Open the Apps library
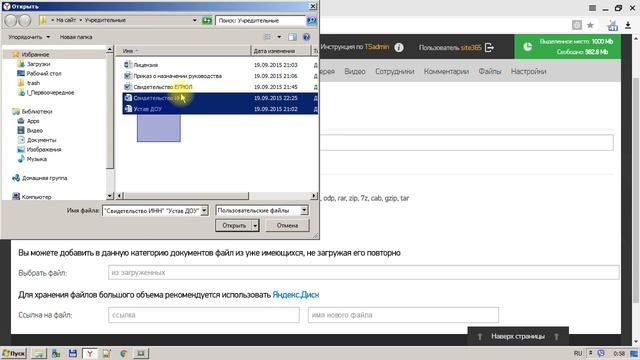 (x=29, y=121)
